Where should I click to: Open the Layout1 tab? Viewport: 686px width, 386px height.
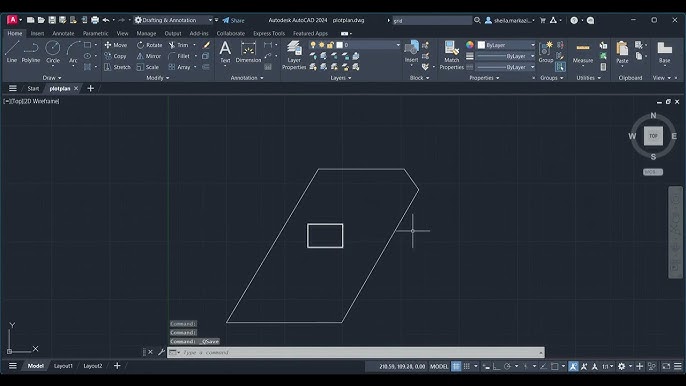click(63, 366)
